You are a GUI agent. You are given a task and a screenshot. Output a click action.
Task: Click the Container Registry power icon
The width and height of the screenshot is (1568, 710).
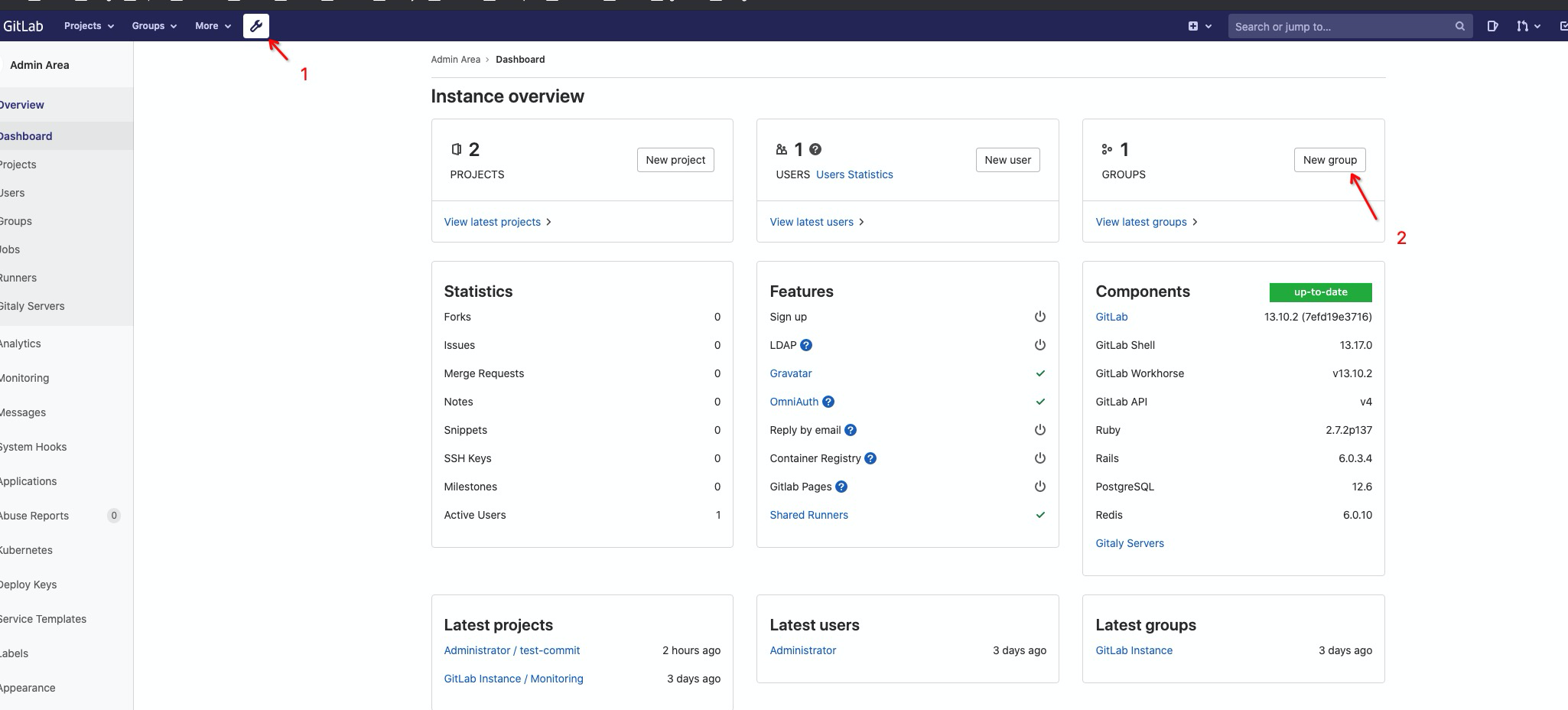[x=1040, y=458]
